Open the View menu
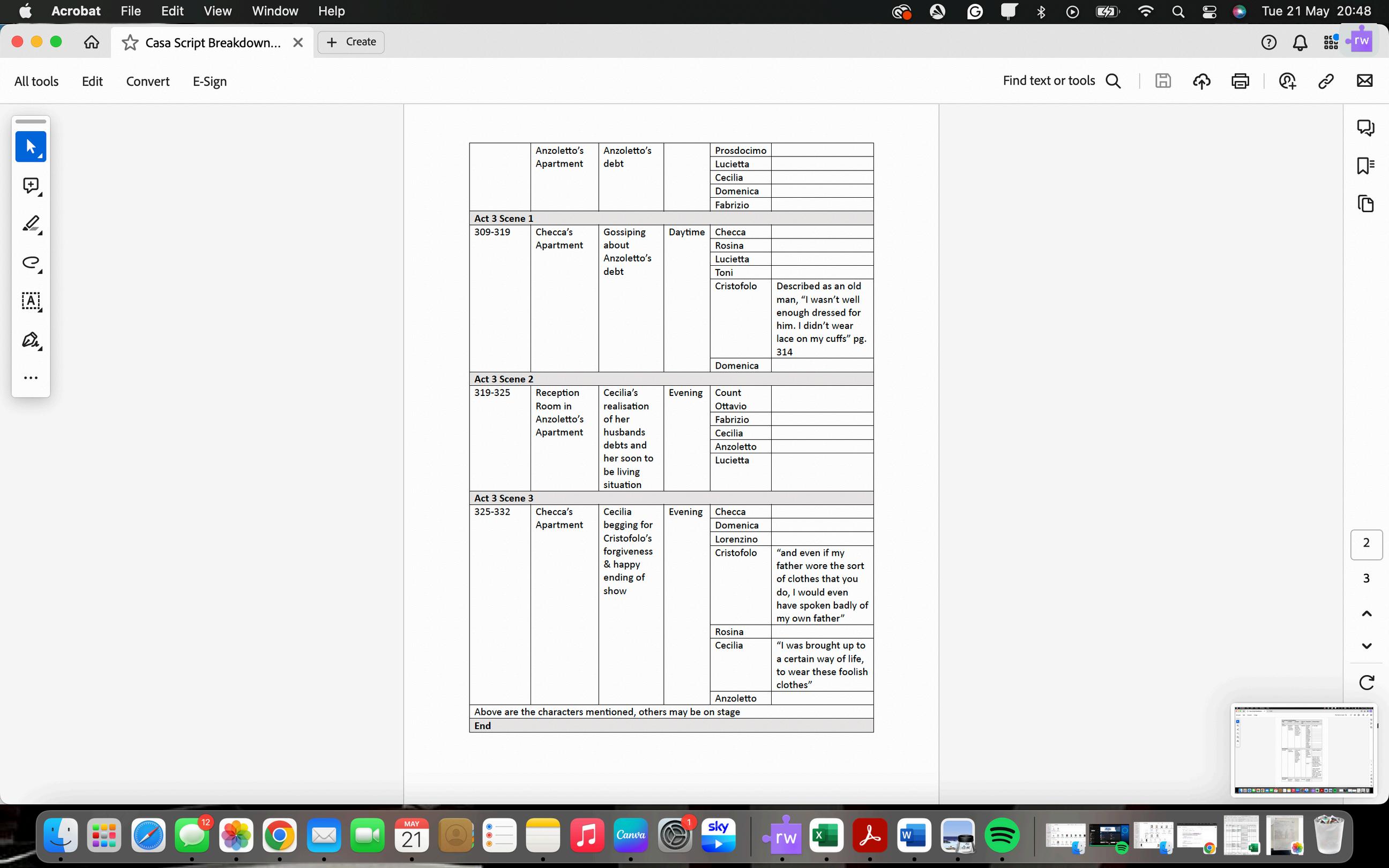This screenshot has height=868, width=1389. pyautogui.click(x=218, y=11)
